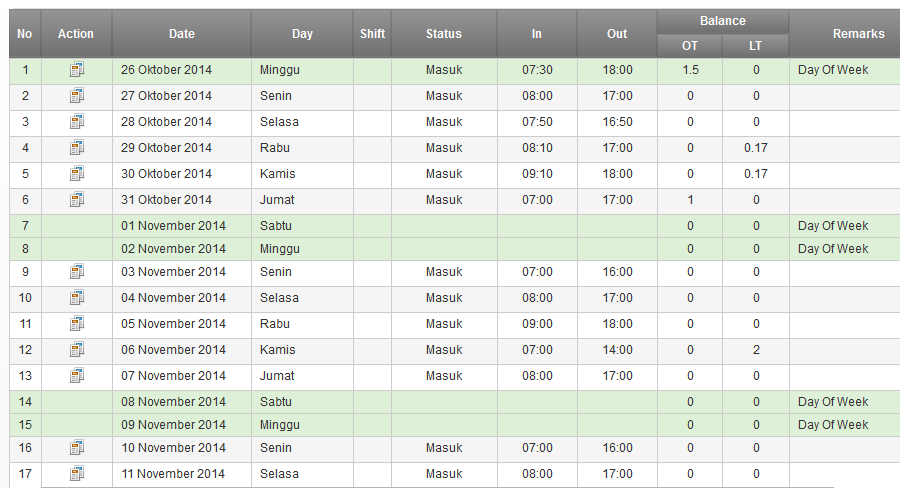Screen dimensions: 900x488
Task: Open detail icon in row 3
Action: pyautogui.click(x=77, y=121)
